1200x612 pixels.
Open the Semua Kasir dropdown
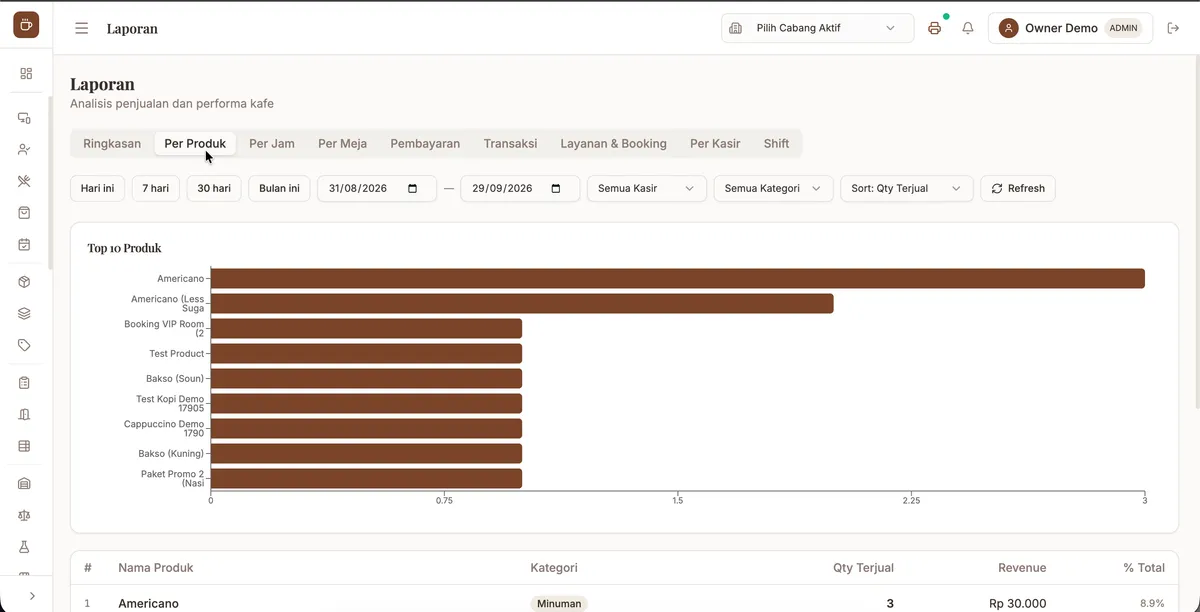point(646,188)
